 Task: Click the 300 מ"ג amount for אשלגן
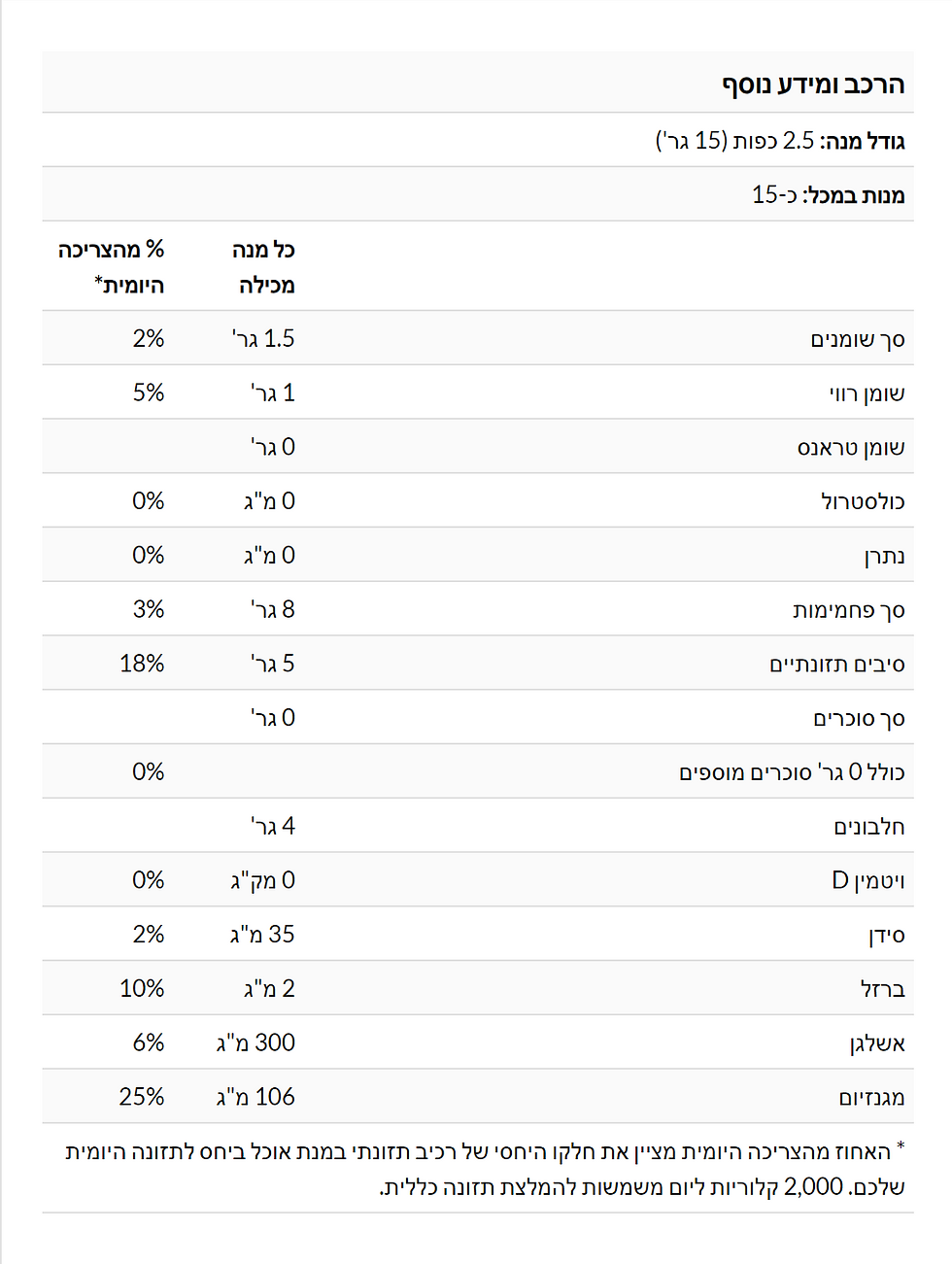(x=255, y=1042)
